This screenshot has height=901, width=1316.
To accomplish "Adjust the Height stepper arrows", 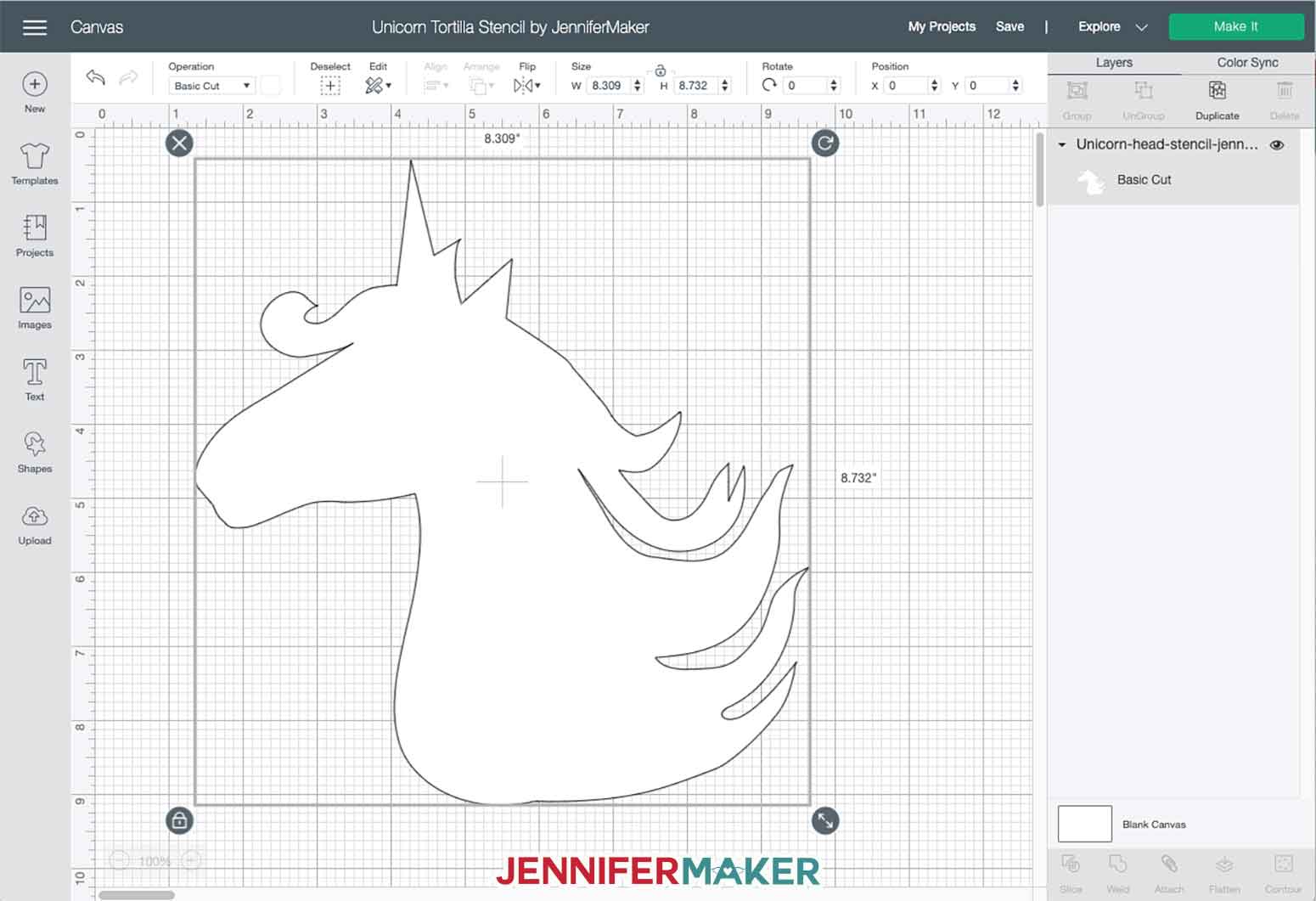I will [x=724, y=86].
